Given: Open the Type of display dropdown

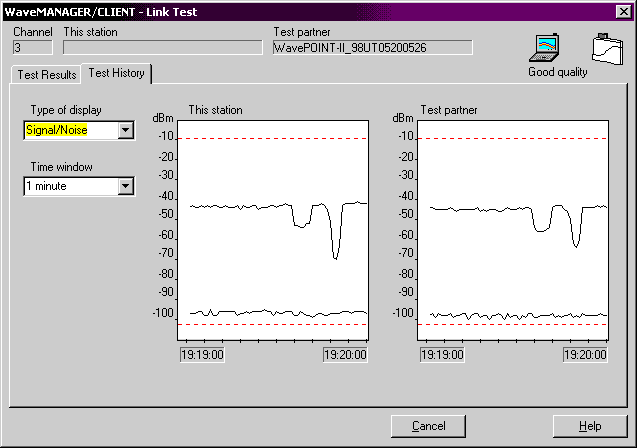Looking at the screenshot, I should point(125,129).
